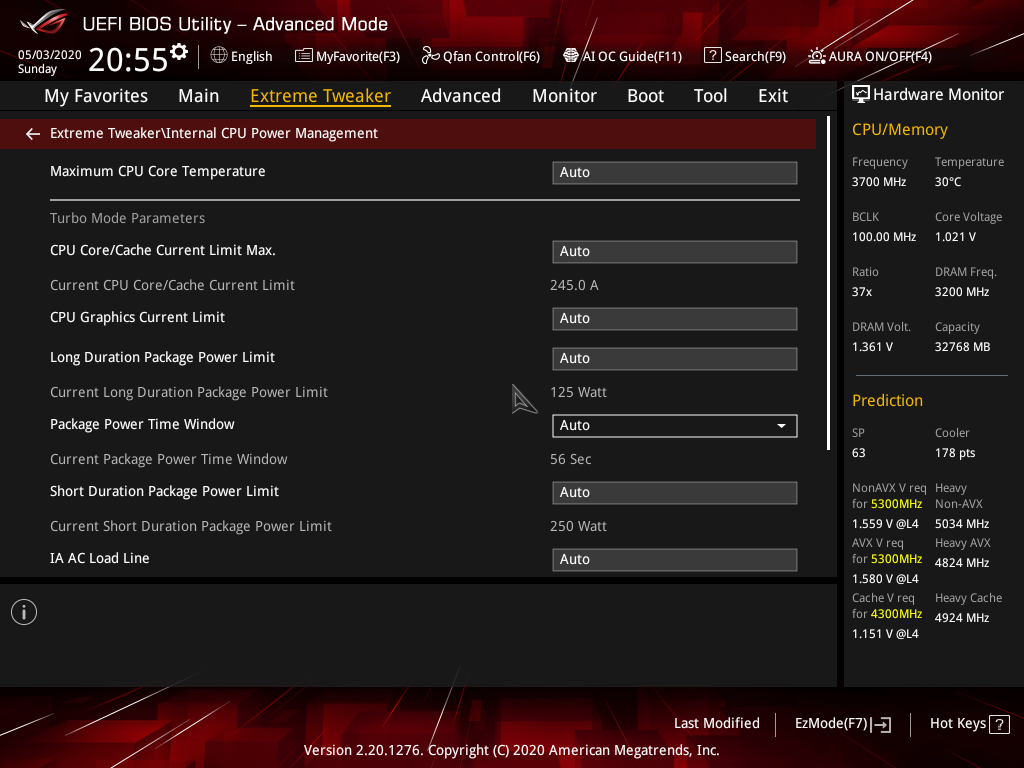Click the Maximum CPU Core Temperature label
1024x768 pixels.
[158, 171]
